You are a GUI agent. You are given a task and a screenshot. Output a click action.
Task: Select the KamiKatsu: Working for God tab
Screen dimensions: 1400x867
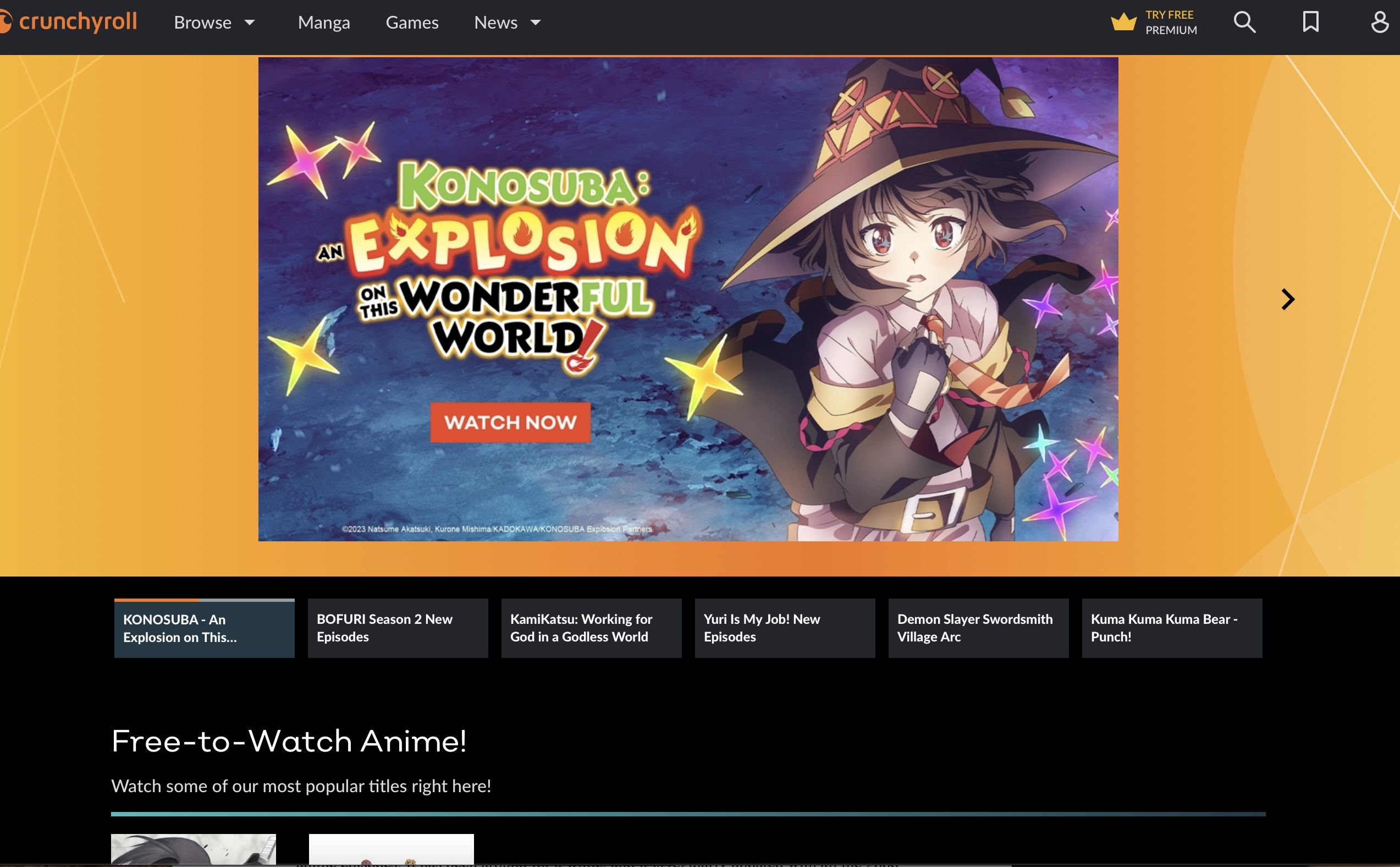592,628
